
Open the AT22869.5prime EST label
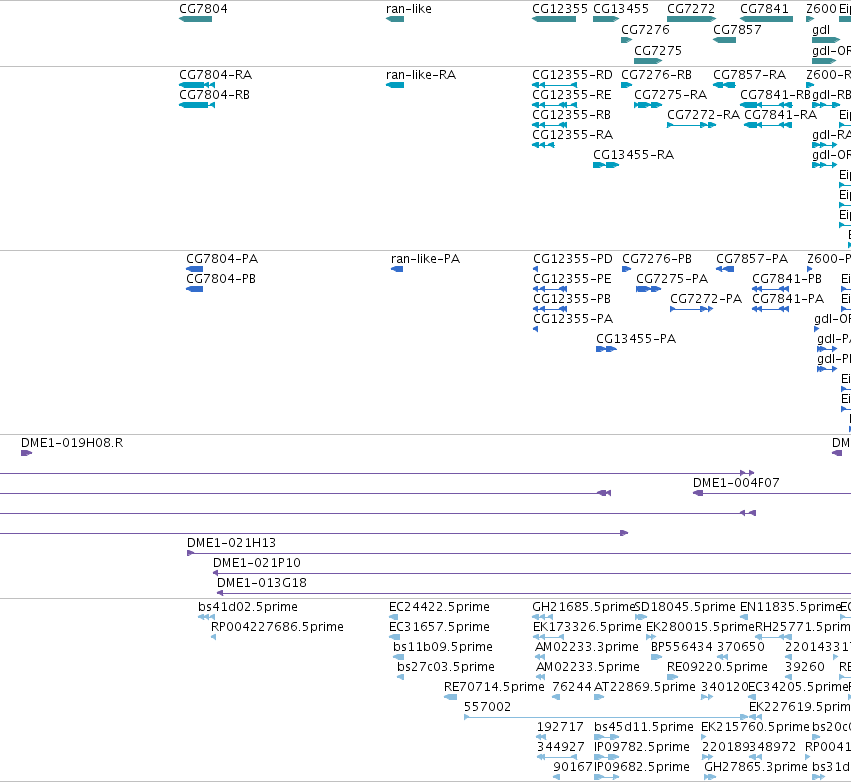pyautogui.click(x=645, y=686)
